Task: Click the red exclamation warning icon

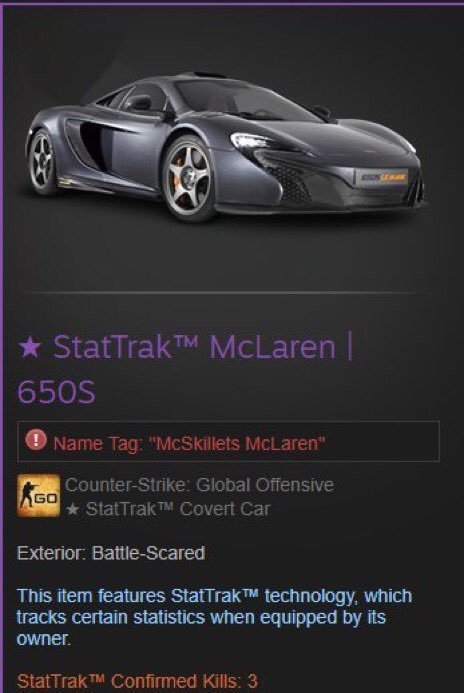Action: tap(36, 440)
